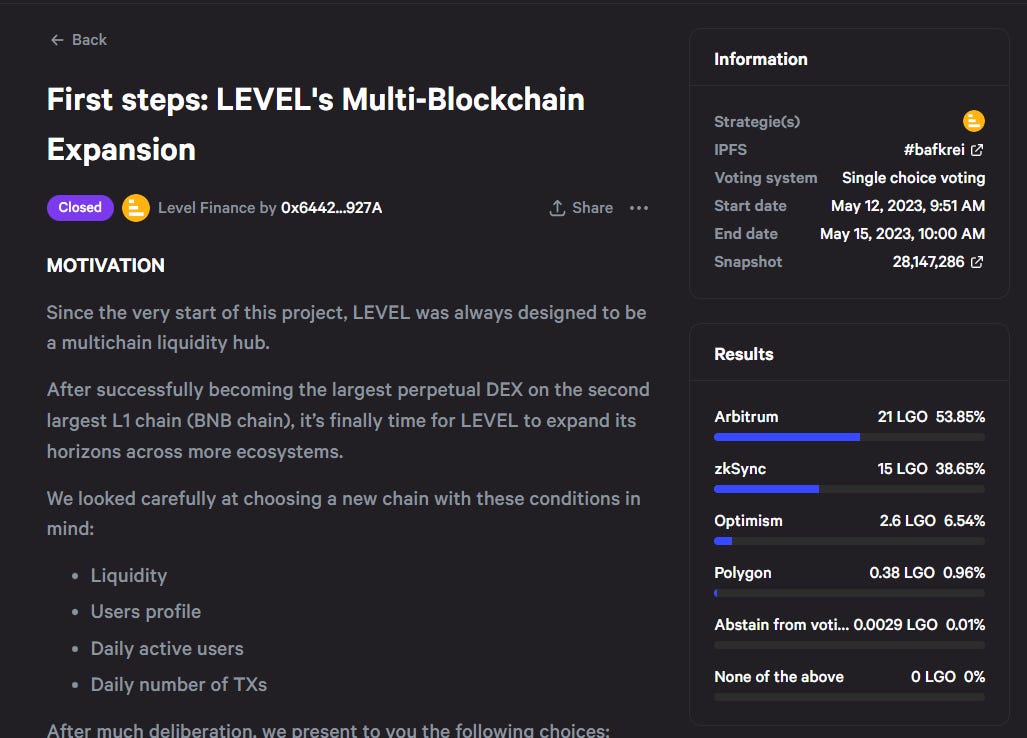Click the Information panel heading
The height and width of the screenshot is (738, 1027).
760,59
